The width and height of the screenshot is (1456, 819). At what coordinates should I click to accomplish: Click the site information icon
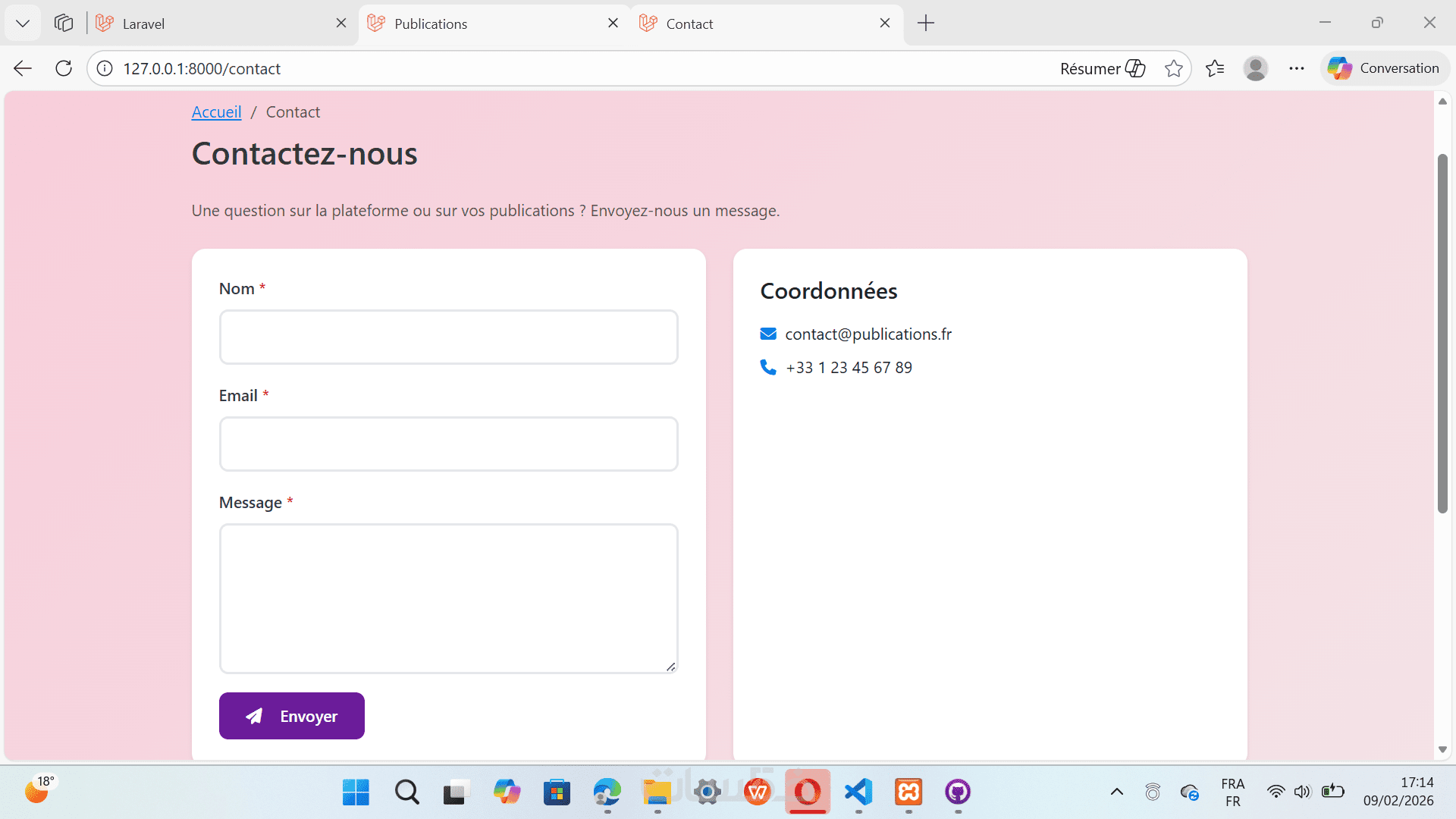click(x=105, y=68)
